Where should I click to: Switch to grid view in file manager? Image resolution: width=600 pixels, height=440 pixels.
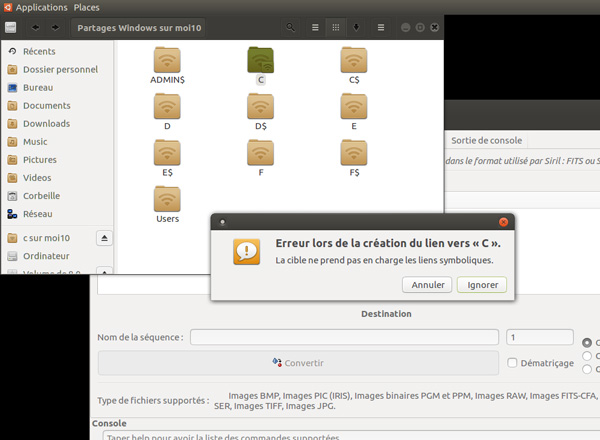pyautogui.click(x=336, y=28)
